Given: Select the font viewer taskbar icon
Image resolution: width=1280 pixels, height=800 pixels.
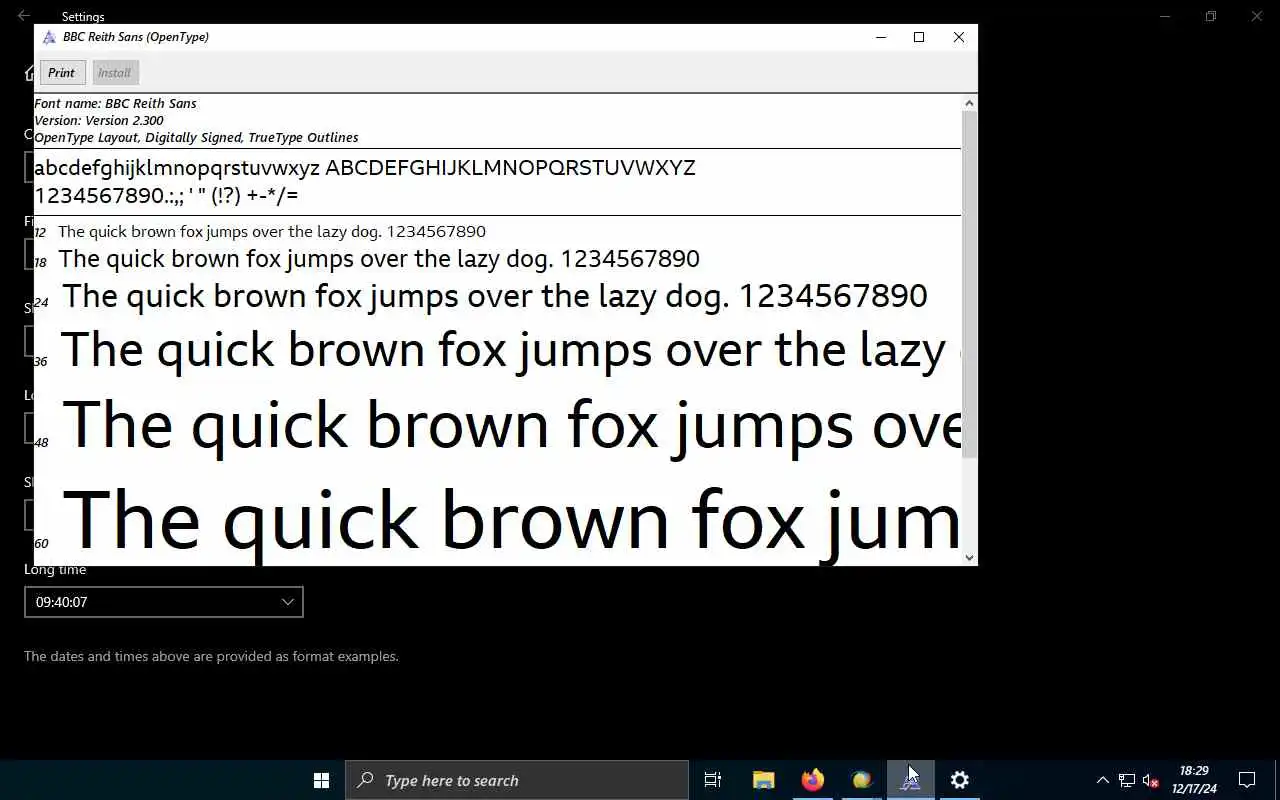Looking at the screenshot, I should (x=910, y=780).
